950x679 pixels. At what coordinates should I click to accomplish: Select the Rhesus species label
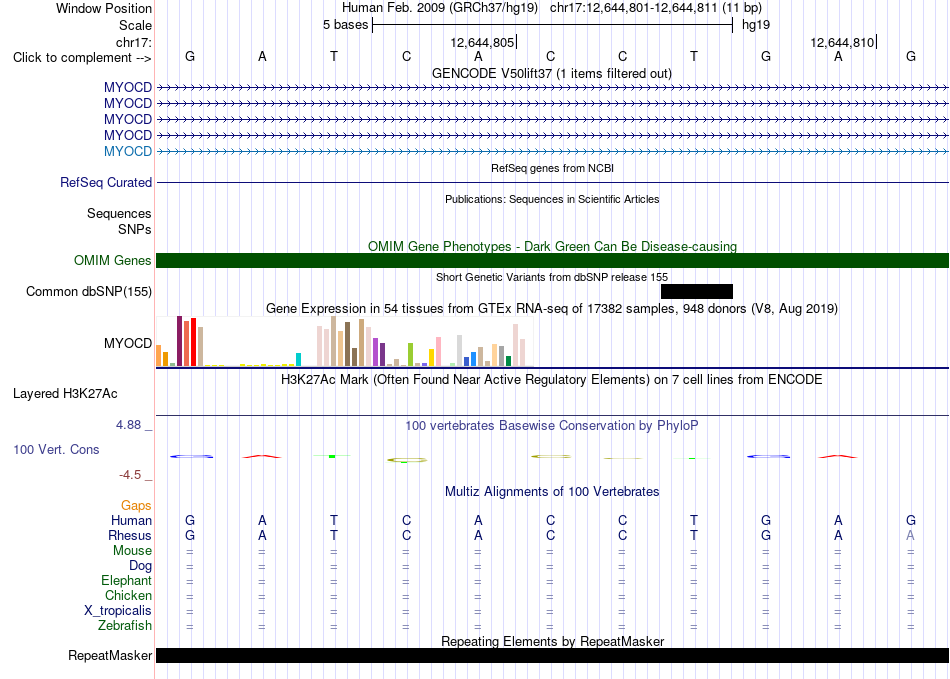click(x=130, y=535)
